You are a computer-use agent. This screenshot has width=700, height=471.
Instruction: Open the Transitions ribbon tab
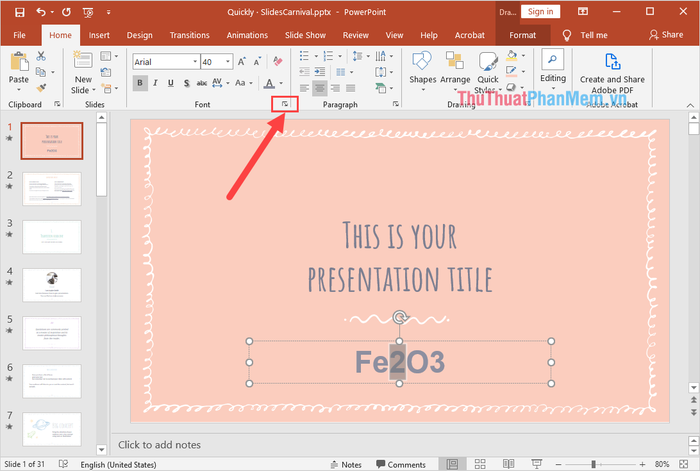click(x=189, y=35)
